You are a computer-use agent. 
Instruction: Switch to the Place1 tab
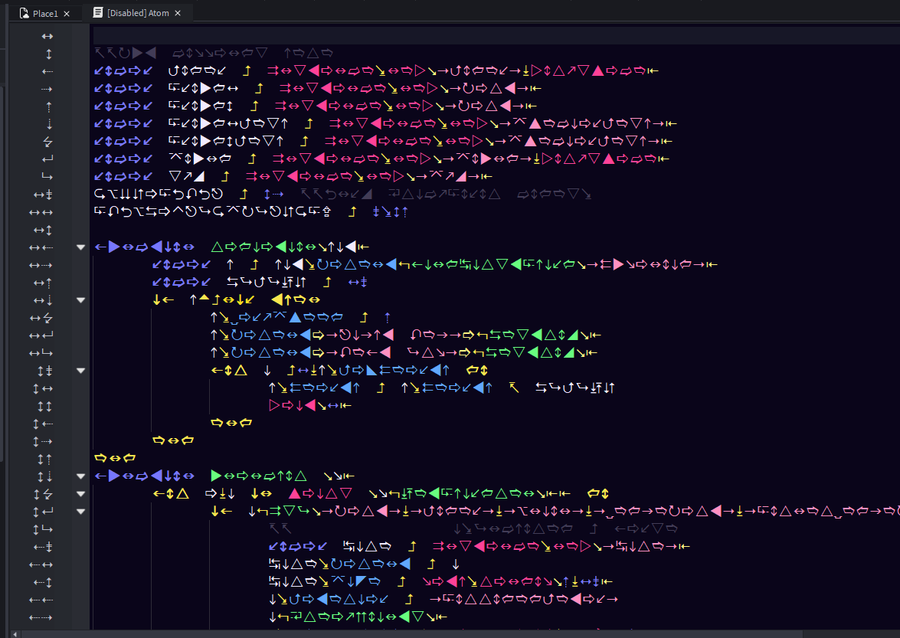[x=45, y=13]
